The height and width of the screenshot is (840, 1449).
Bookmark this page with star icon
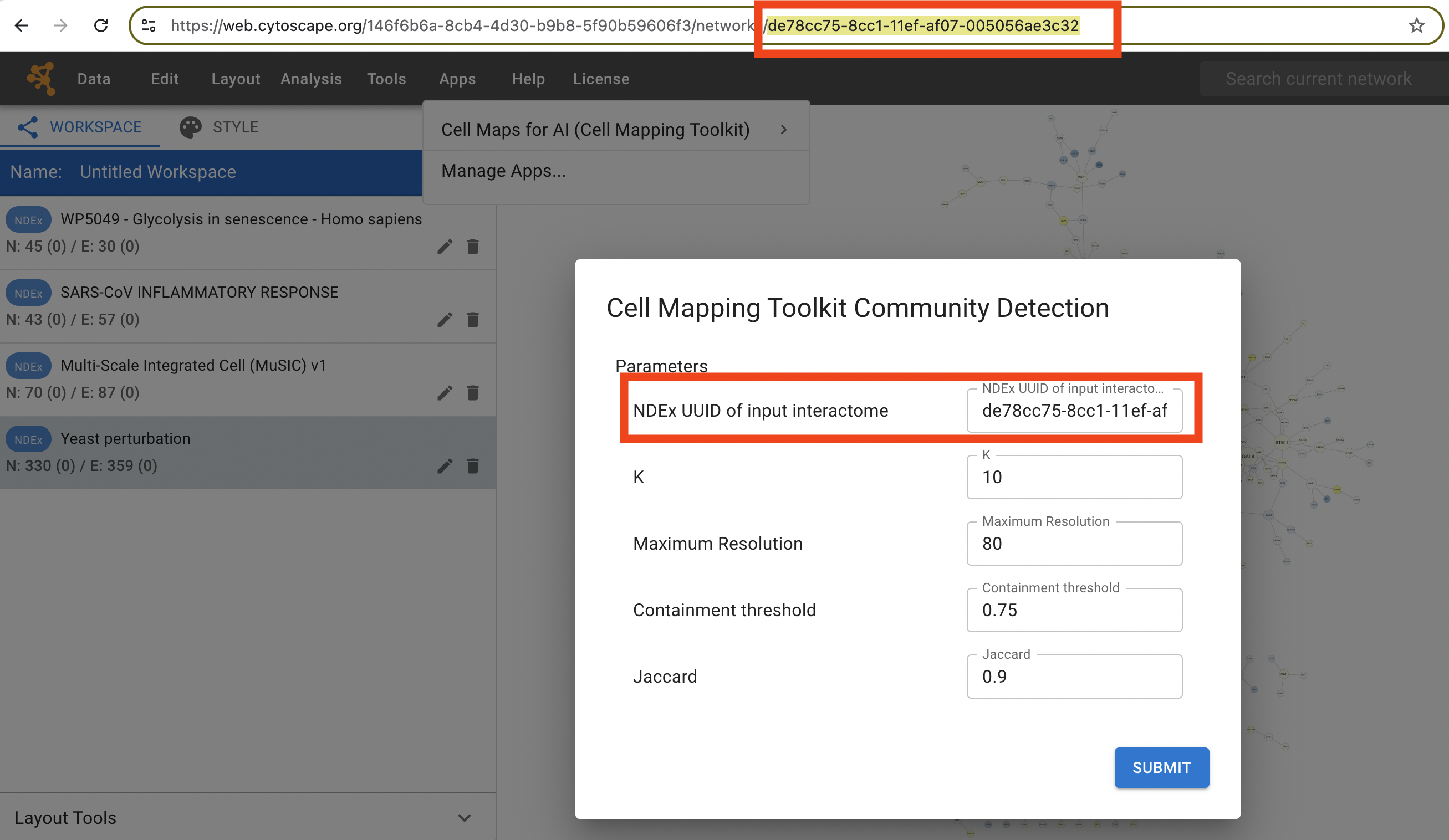point(1416,25)
